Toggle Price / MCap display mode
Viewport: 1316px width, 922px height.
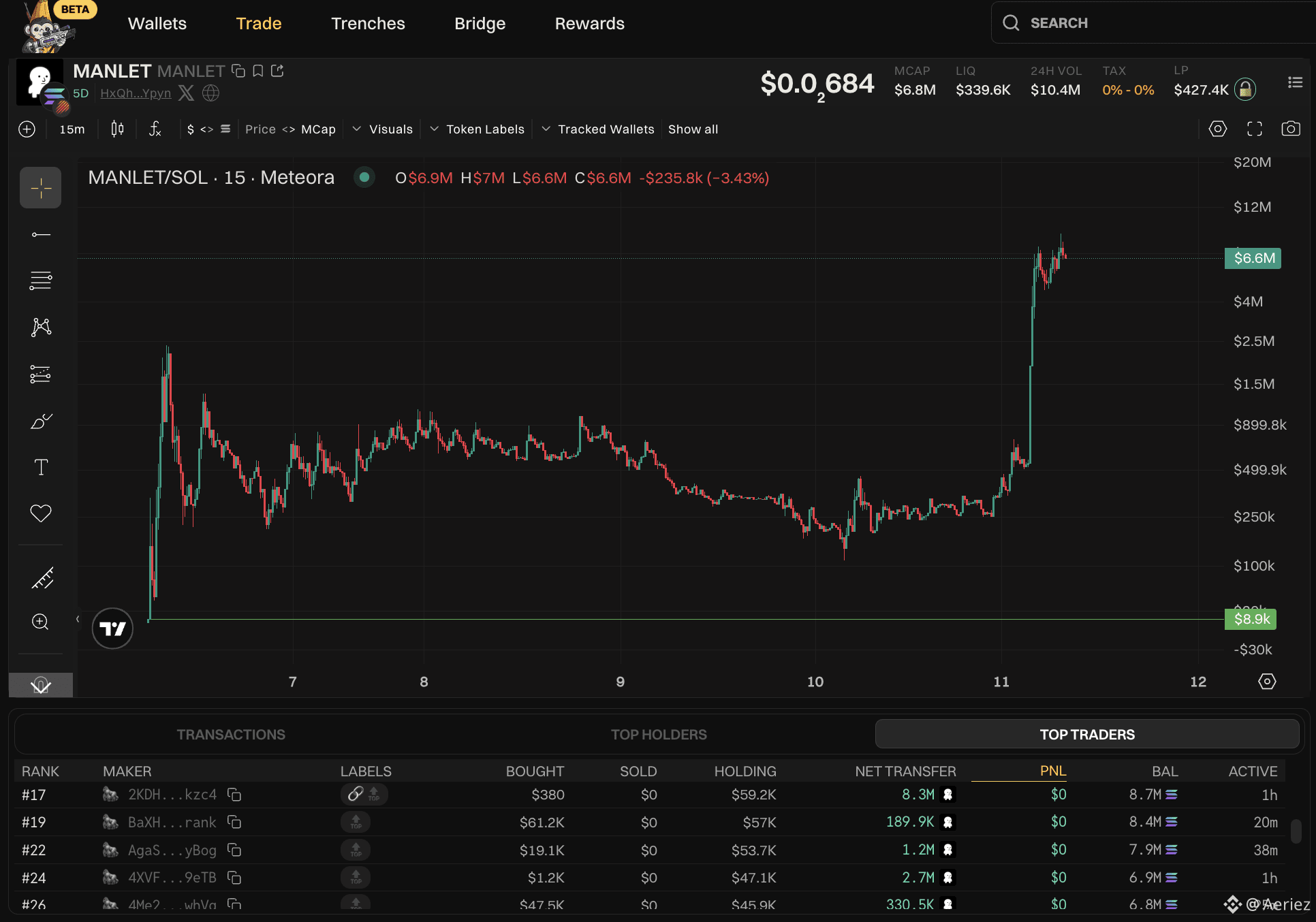(290, 129)
